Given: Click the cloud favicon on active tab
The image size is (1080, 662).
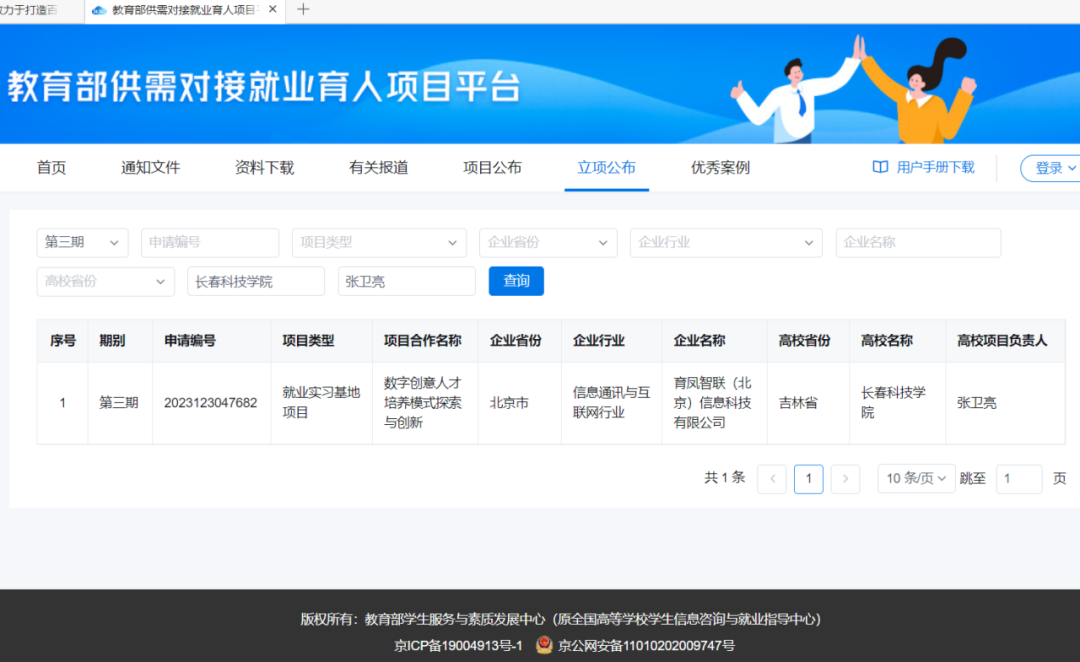Looking at the screenshot, I should tap(99, 10).
